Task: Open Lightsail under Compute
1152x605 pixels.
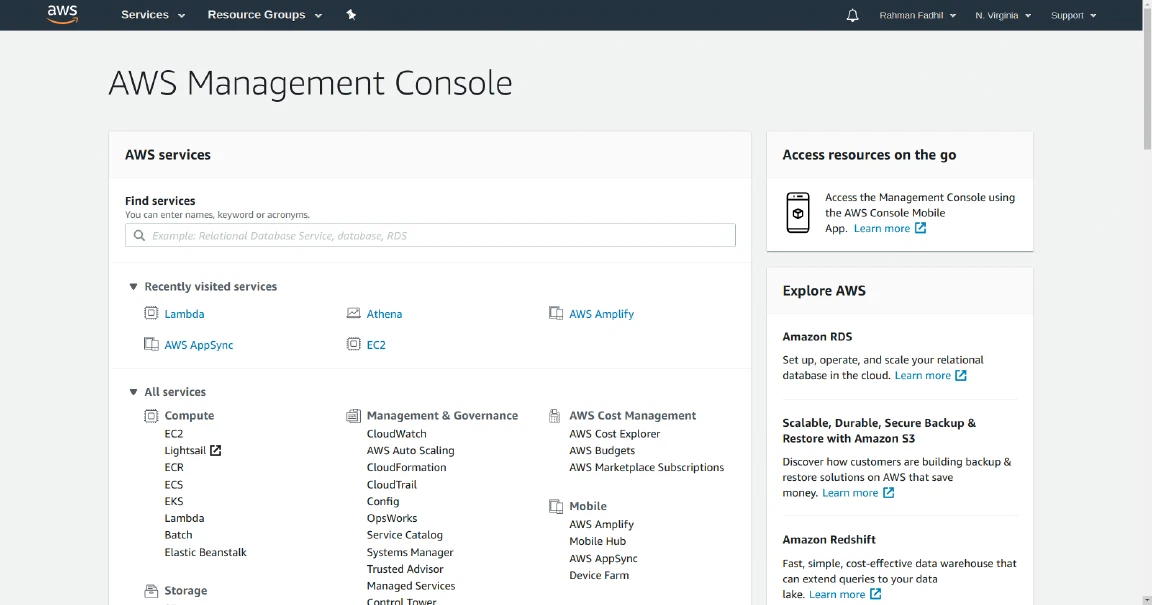Action: coord(185,451)
